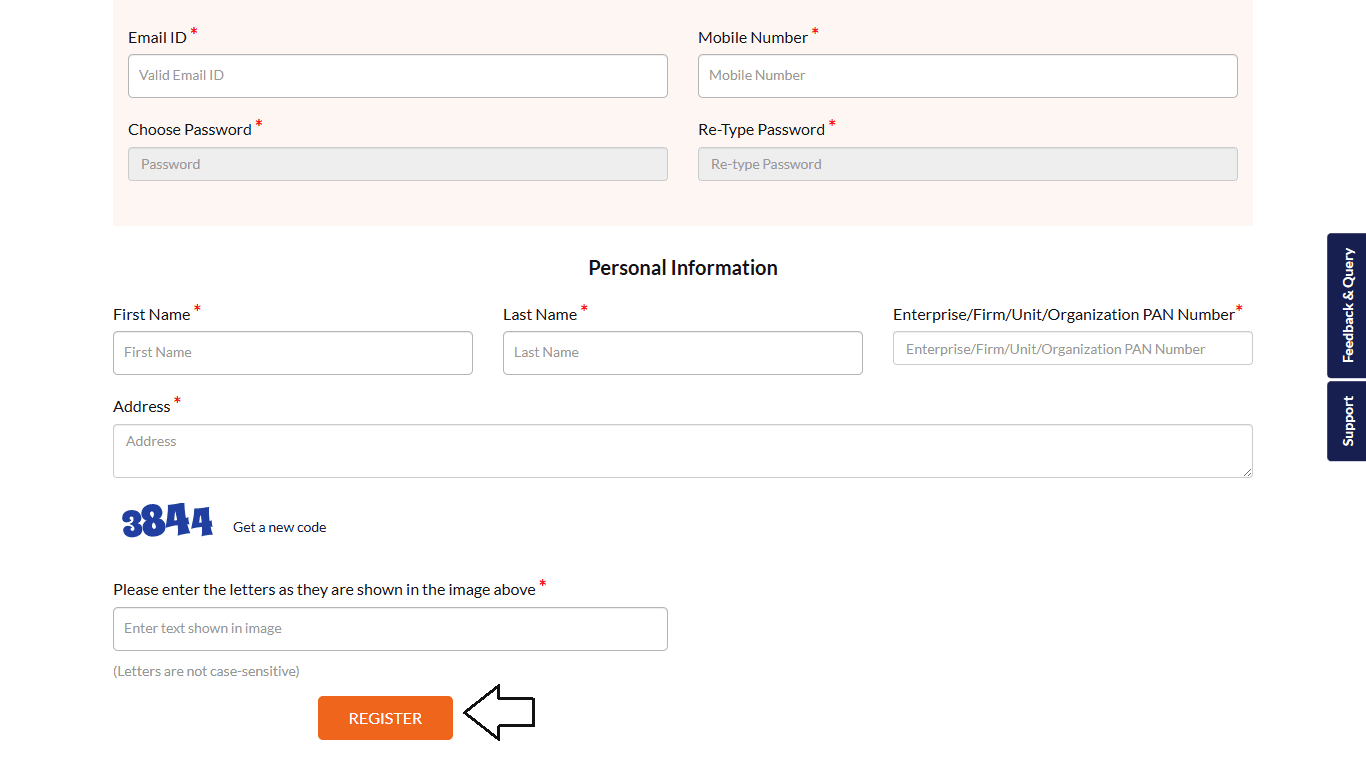Click the captcha image showing 3844
This screenshot has height=768, width=1366.
click(167, 520)
